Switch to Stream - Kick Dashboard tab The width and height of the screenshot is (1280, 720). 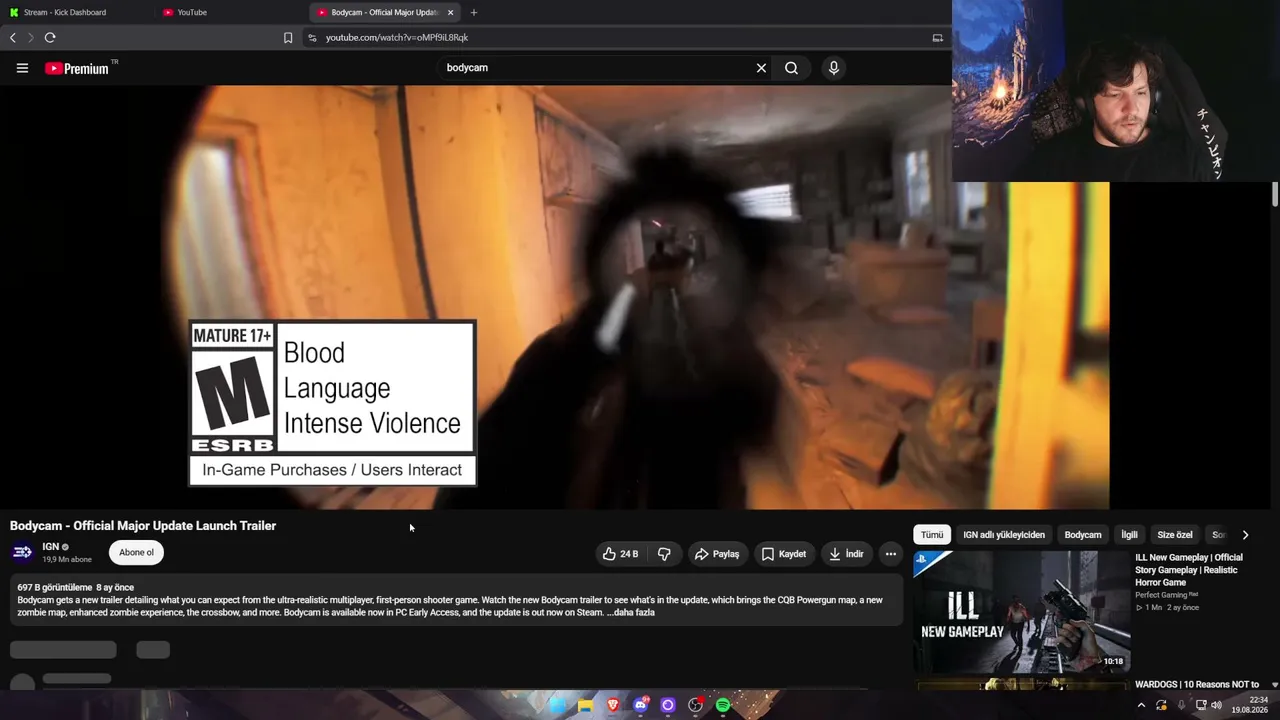[x=65, y=12]
